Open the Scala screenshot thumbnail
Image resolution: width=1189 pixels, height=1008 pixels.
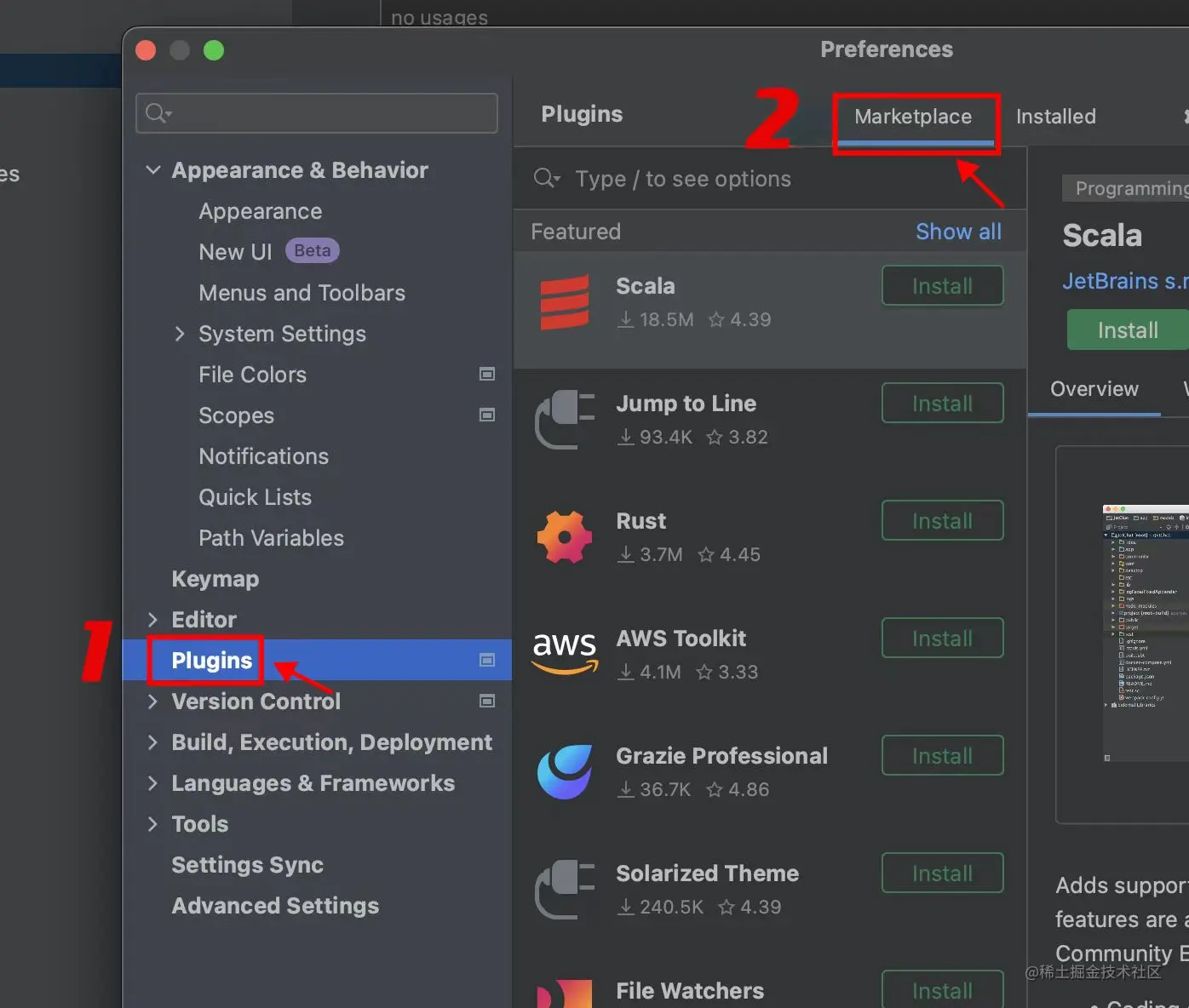pyautogui.click(x=1144, y=634)
